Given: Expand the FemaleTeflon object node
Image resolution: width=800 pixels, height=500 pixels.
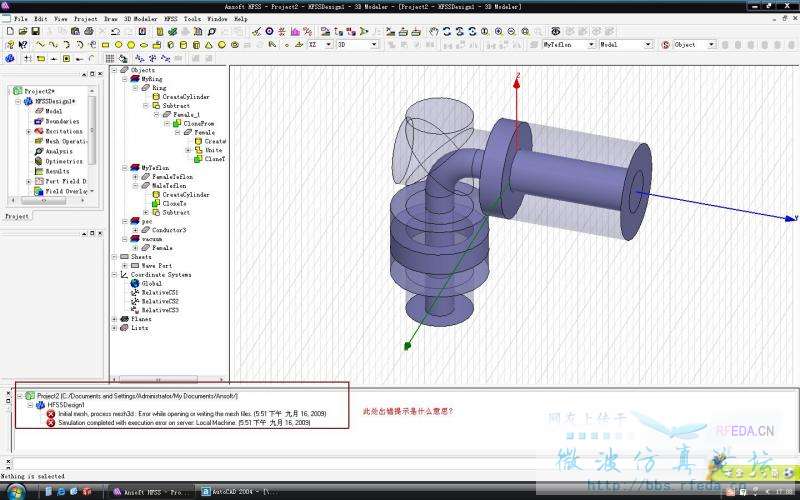Looking at the screenshot, I should point(135,177).
